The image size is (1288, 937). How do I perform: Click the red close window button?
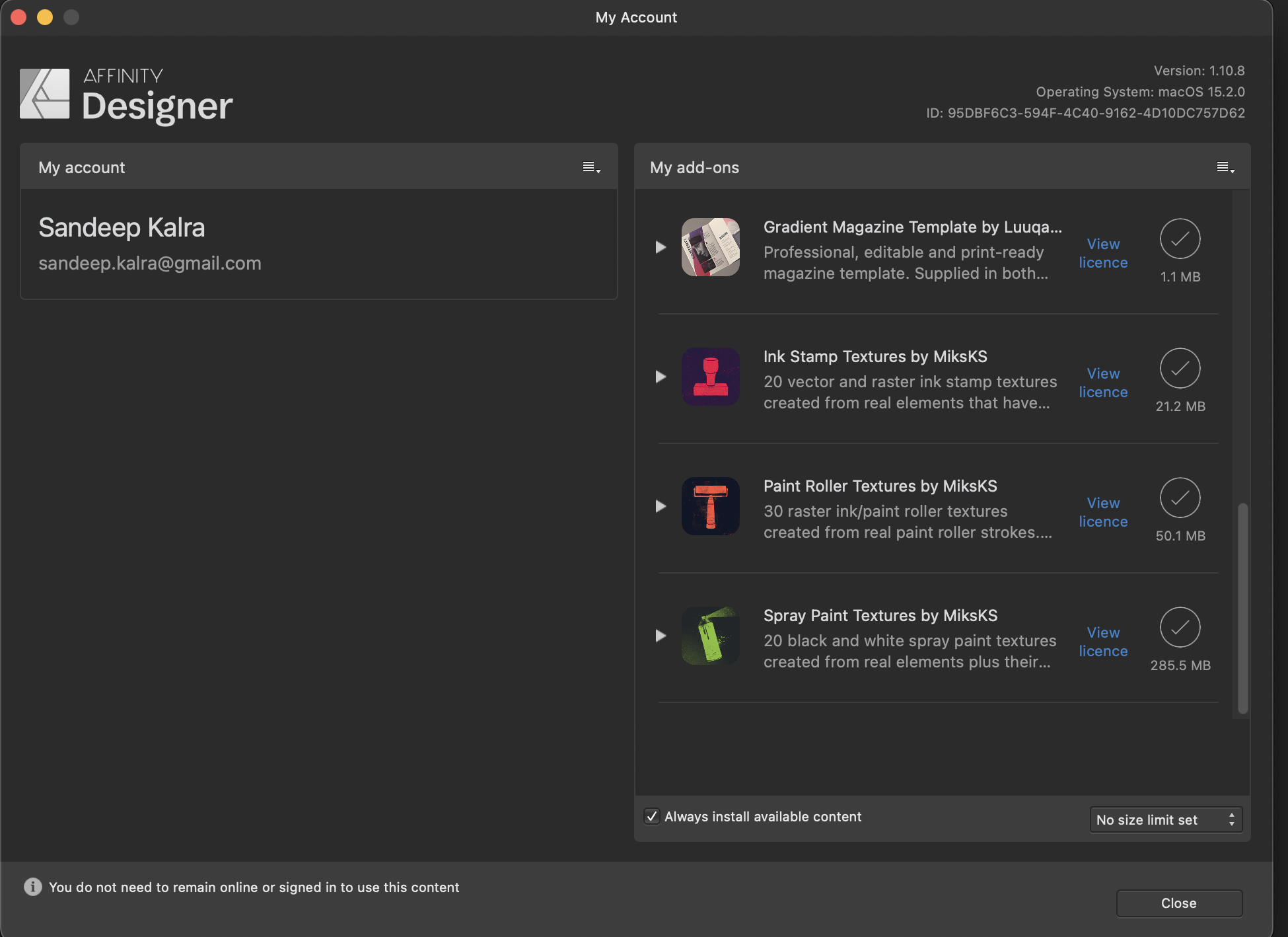(18, 17)
